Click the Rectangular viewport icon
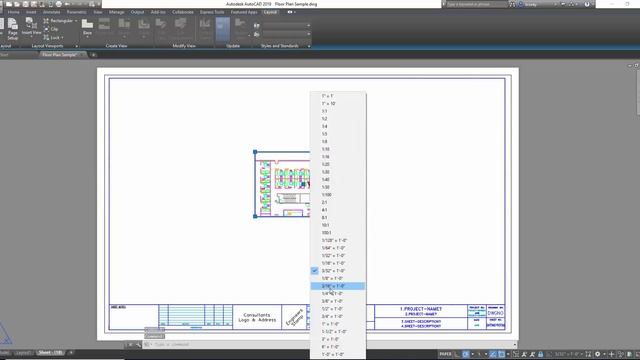Viewport: 640px width, 360px height. [46, 20]
